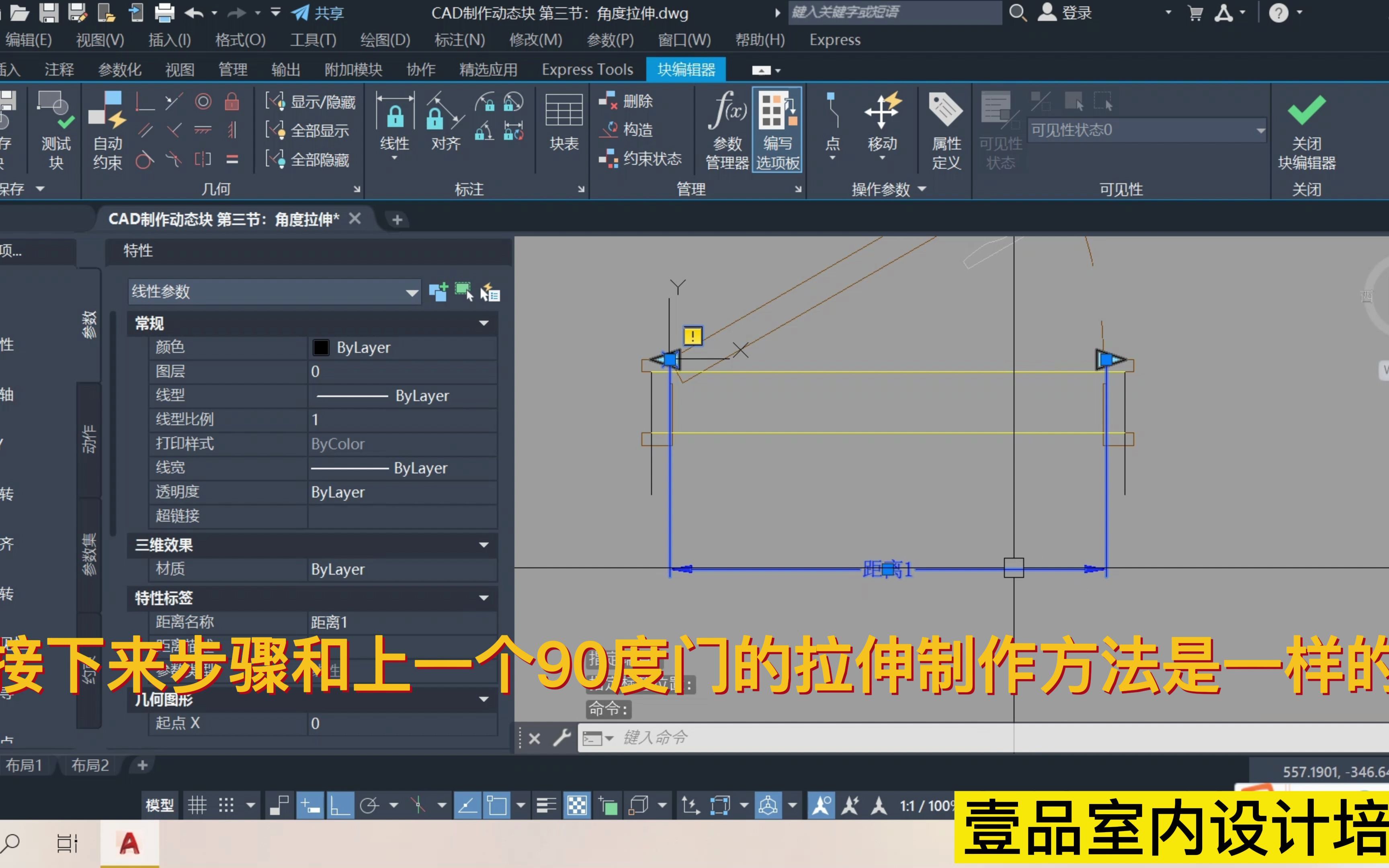Open the 线性参数 object type dropdown
The image size is (1389, 868).
(412, 293)
